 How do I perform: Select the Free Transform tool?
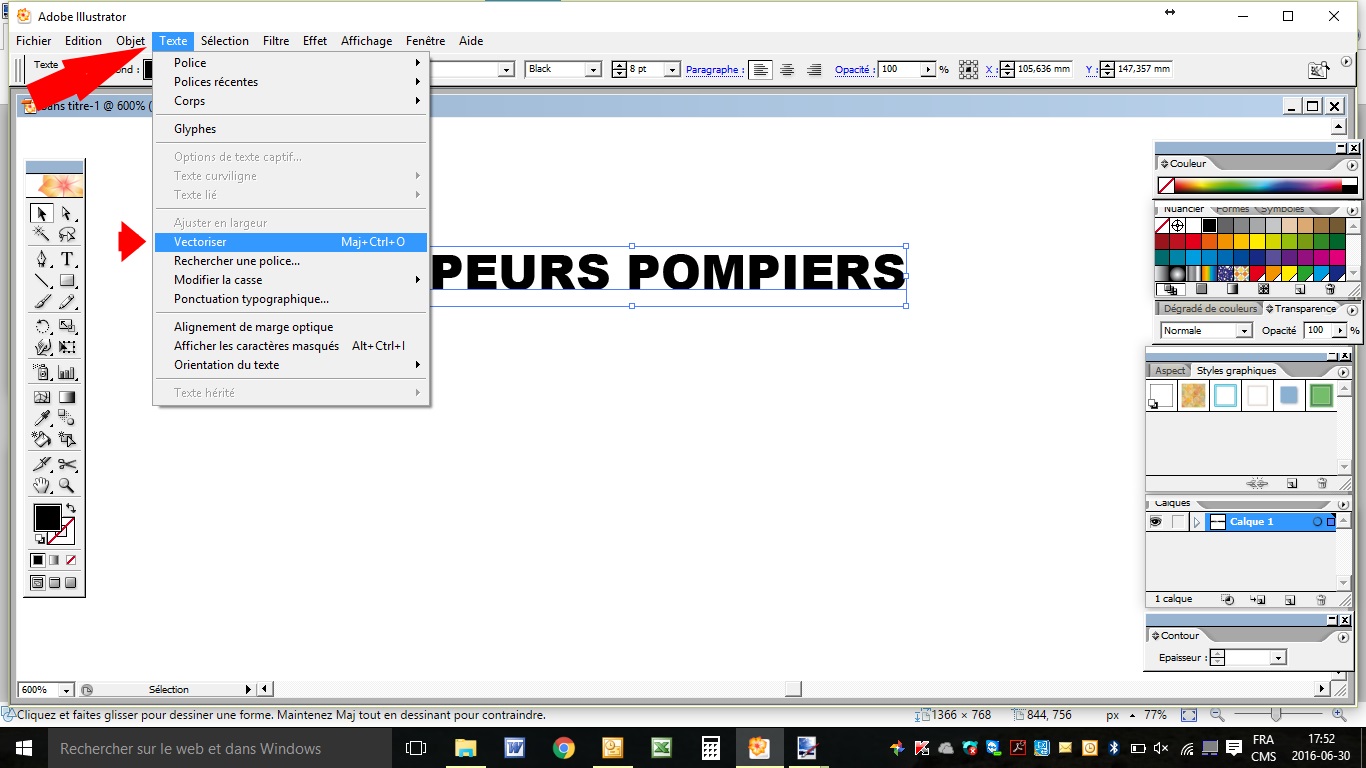click(67, 347)
